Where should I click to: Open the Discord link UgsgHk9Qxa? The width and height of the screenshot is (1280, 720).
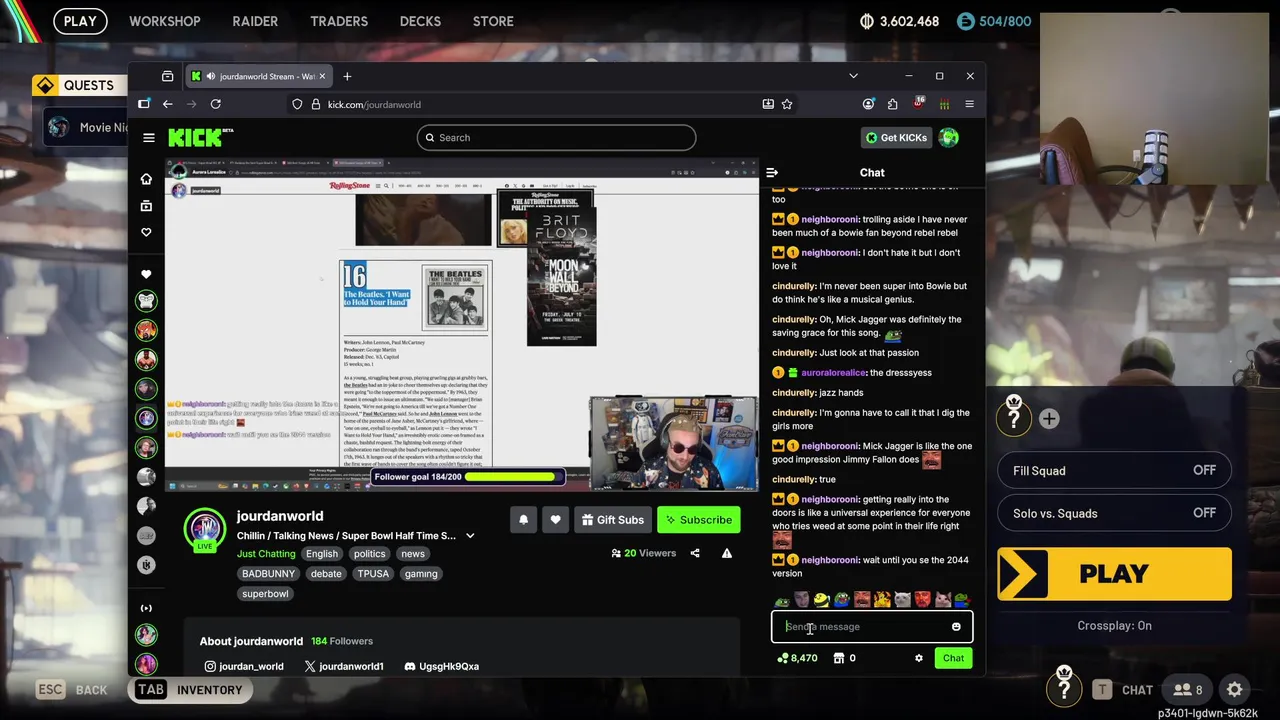point(441,666)
